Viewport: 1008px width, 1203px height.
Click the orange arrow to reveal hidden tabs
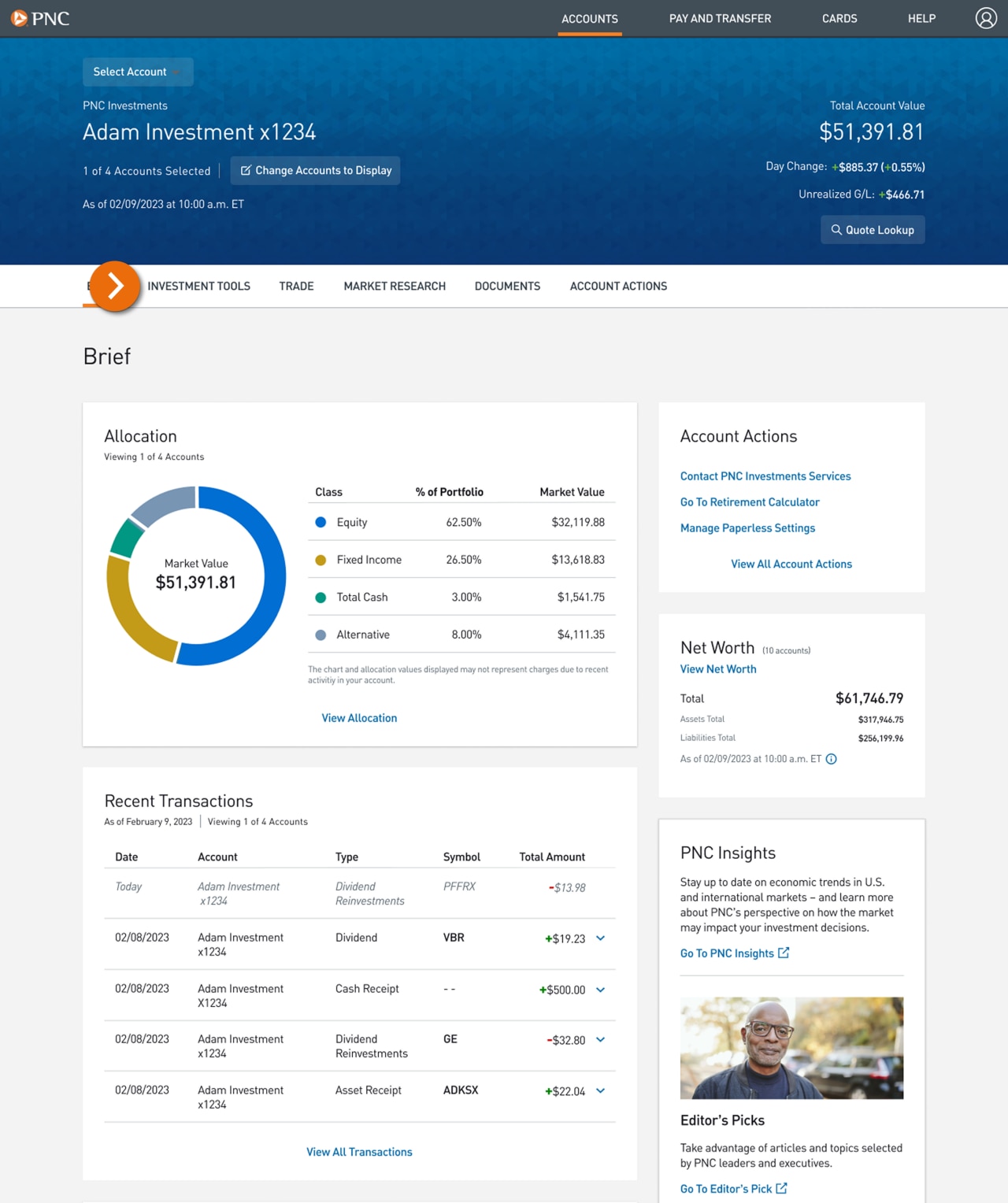(x=115, y=287)
